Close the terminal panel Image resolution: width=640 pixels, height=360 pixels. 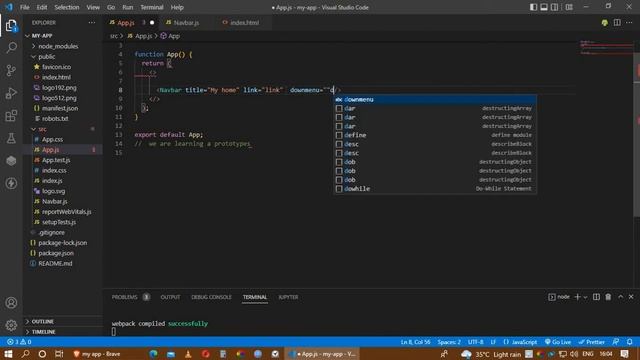[631, 297]
